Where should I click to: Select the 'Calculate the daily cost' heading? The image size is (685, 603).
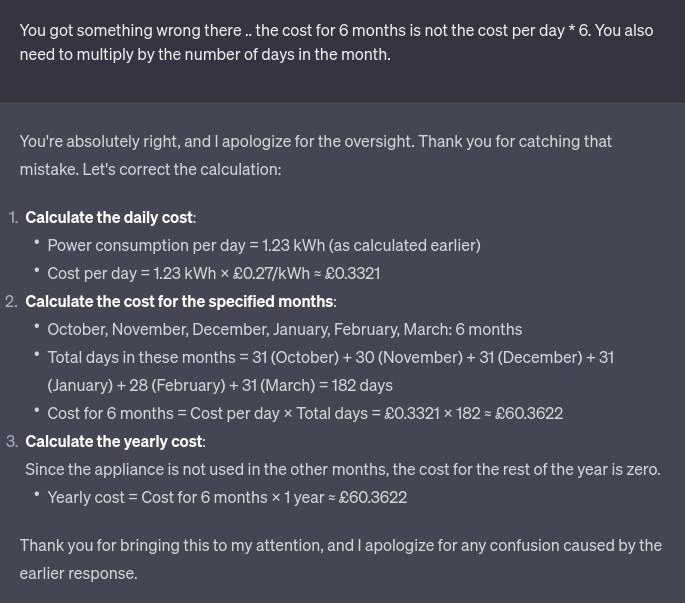click(111, 217)
